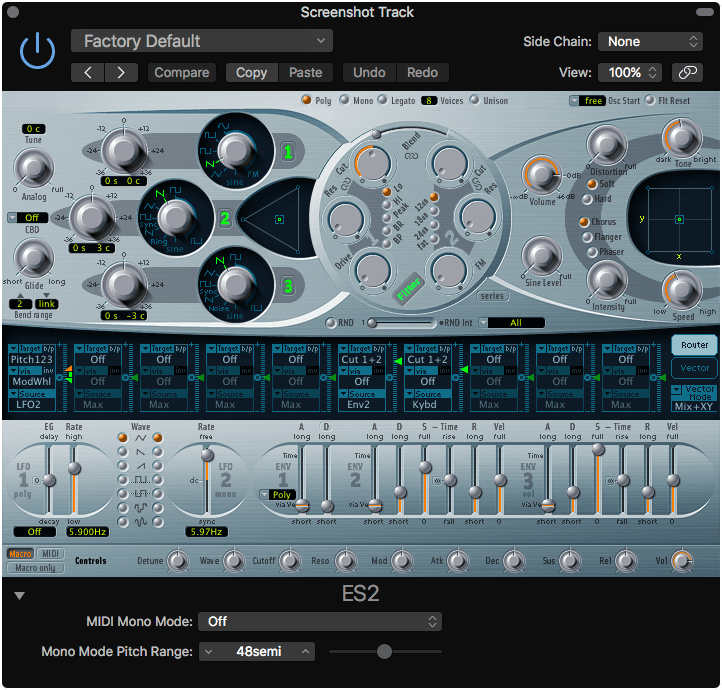The width and height of the screenshot is (722, 690).
Task: Select the Flanger effect
Action: point(585,238)
